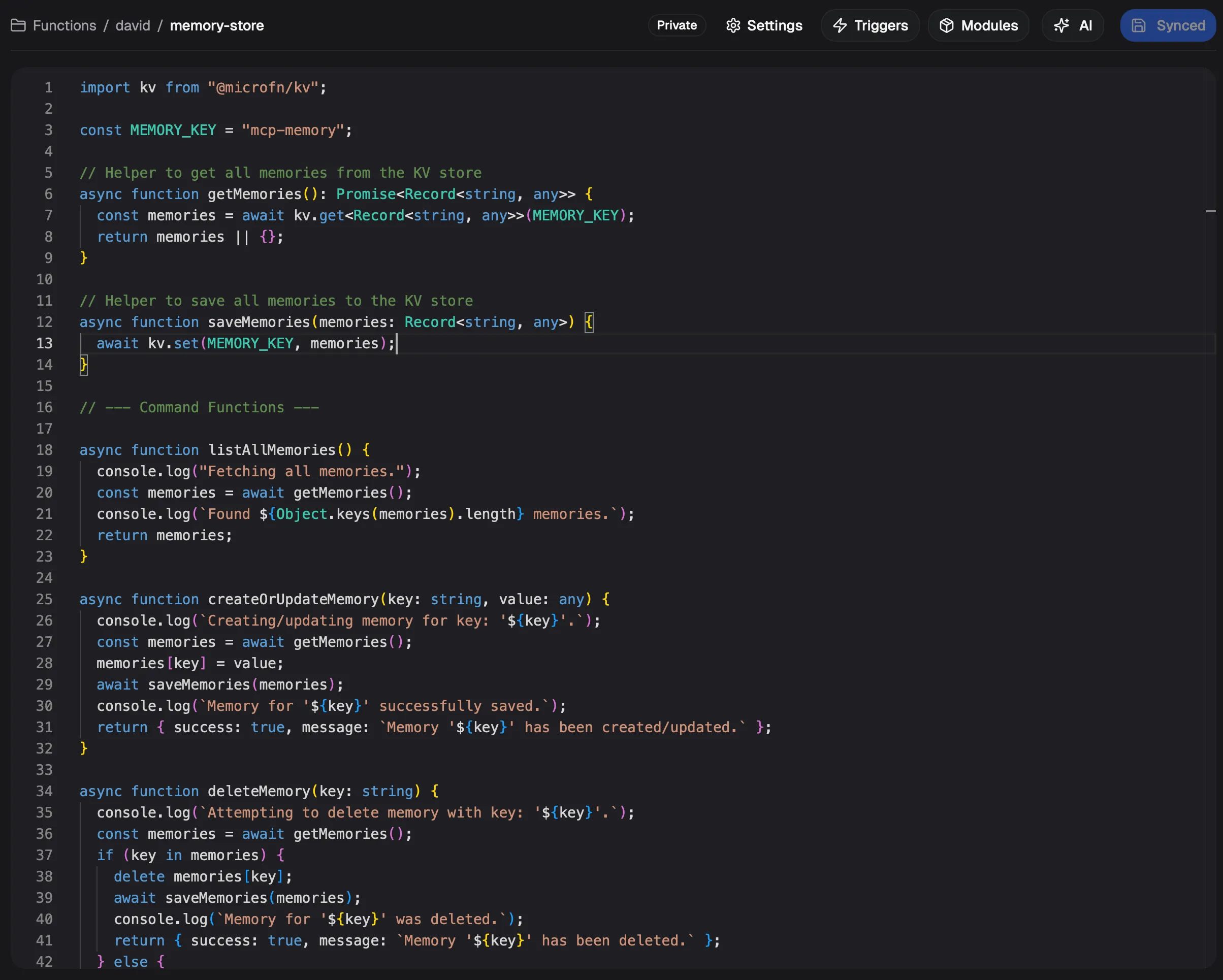The height and width of the screenshot is (980, 1223).
Task: Click the folder icon beside Functions breadcrumb
Action: 18,25
